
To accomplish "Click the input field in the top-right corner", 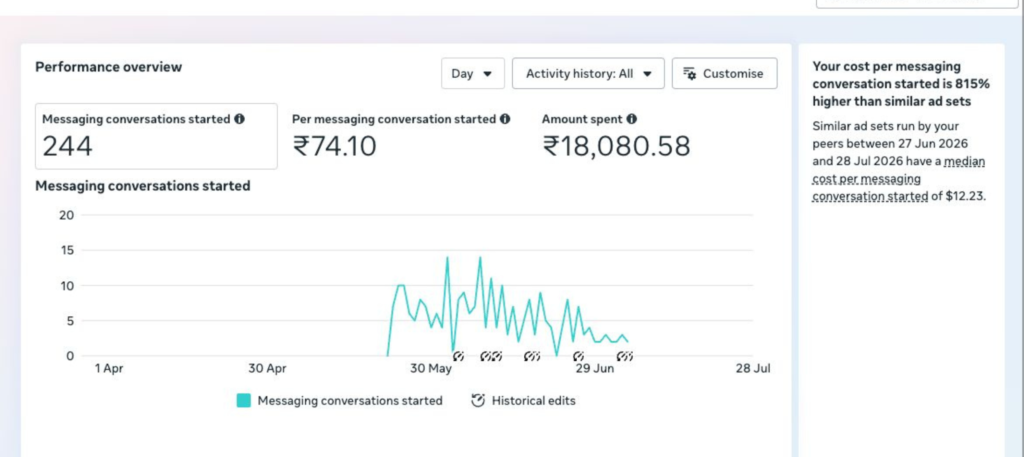I will tap(917, 3).
